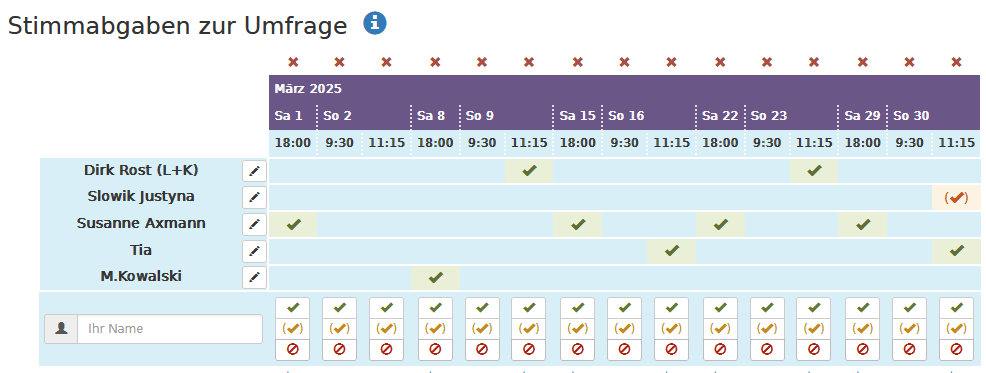Remove the So 30 11:15 column with red X
Viewport: 986px width, 373px height.
pyautogui.click(x=956, y=62)
